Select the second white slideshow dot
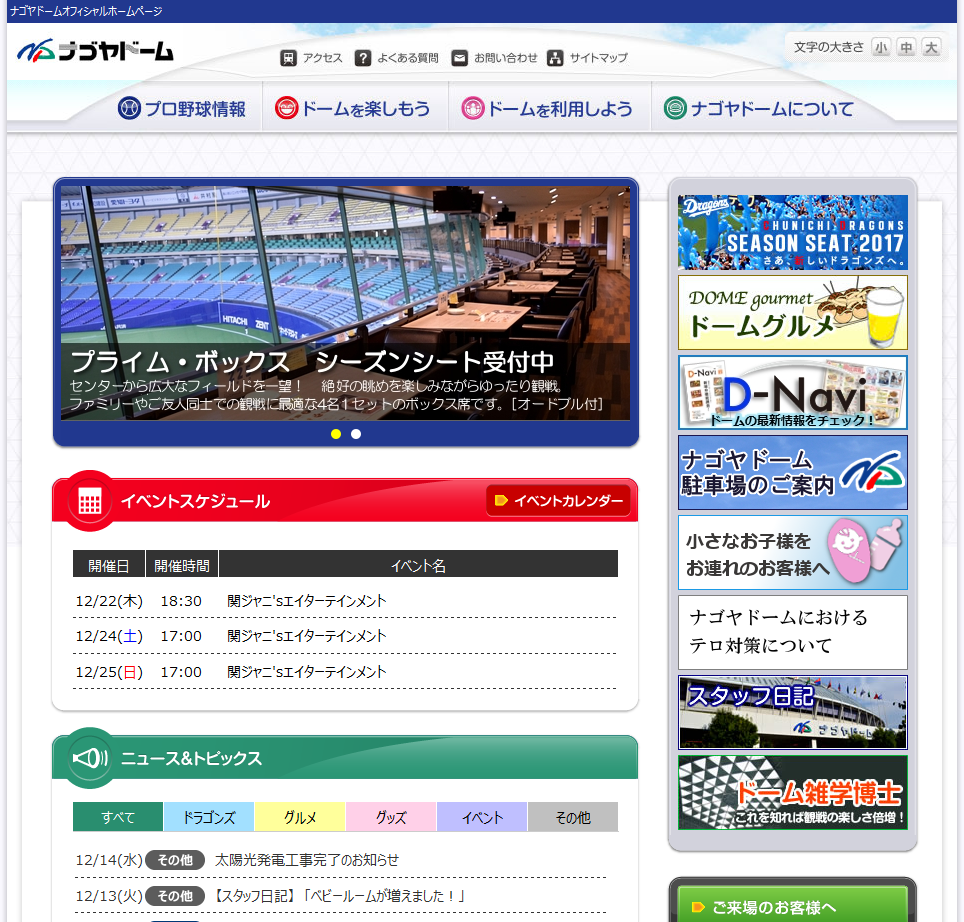 tap(356, 434)
